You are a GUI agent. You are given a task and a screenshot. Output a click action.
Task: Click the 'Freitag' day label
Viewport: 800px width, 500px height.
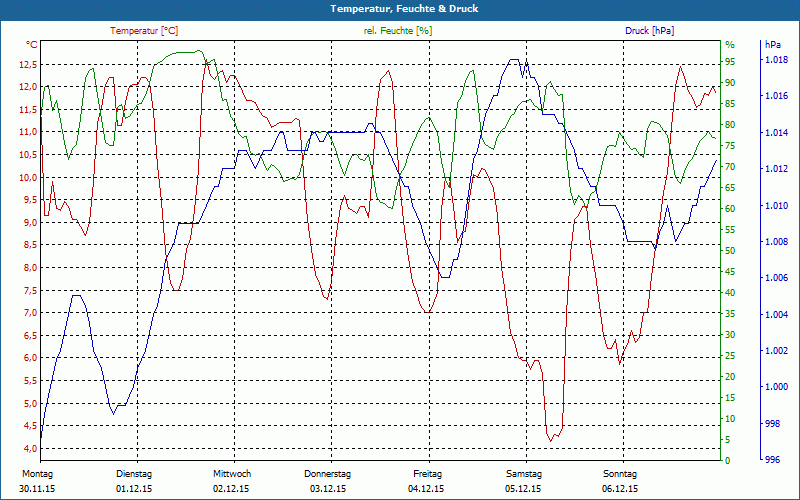[x=428, y=474]
